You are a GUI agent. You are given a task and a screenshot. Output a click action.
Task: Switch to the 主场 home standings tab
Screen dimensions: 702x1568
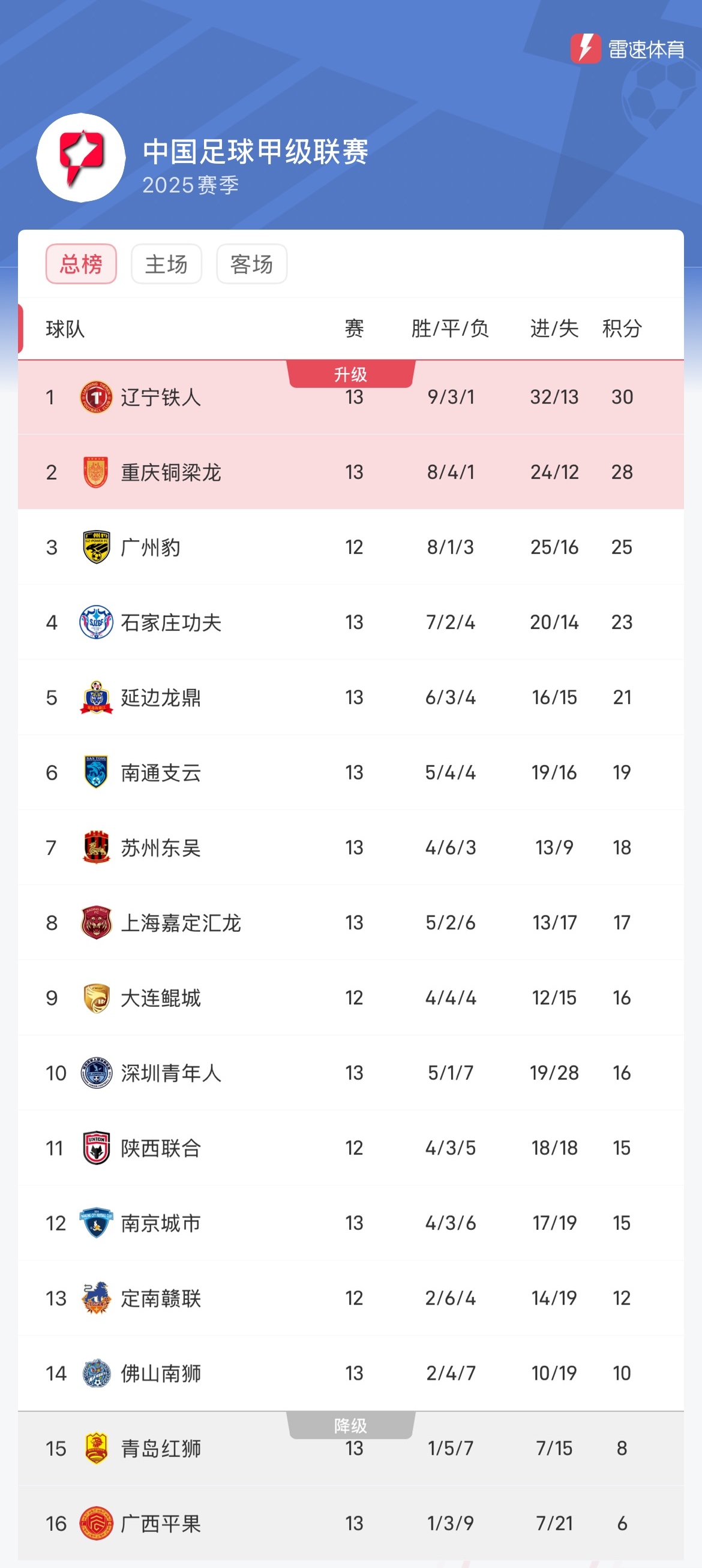166,264
